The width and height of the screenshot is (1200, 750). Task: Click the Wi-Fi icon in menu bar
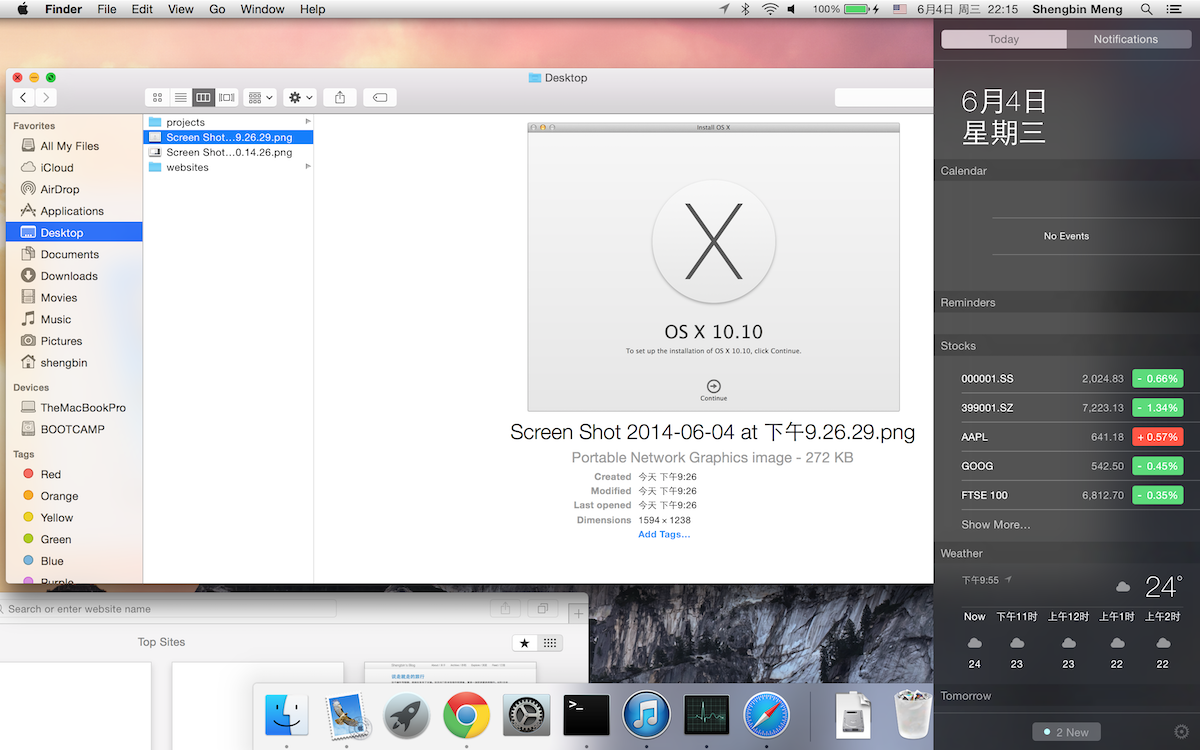769,9
